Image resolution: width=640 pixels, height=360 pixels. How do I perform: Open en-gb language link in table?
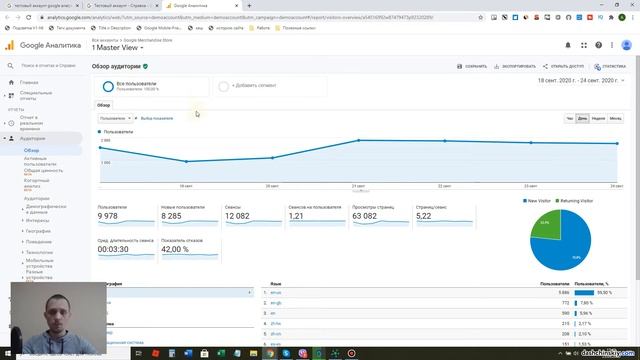click(276, 303)
